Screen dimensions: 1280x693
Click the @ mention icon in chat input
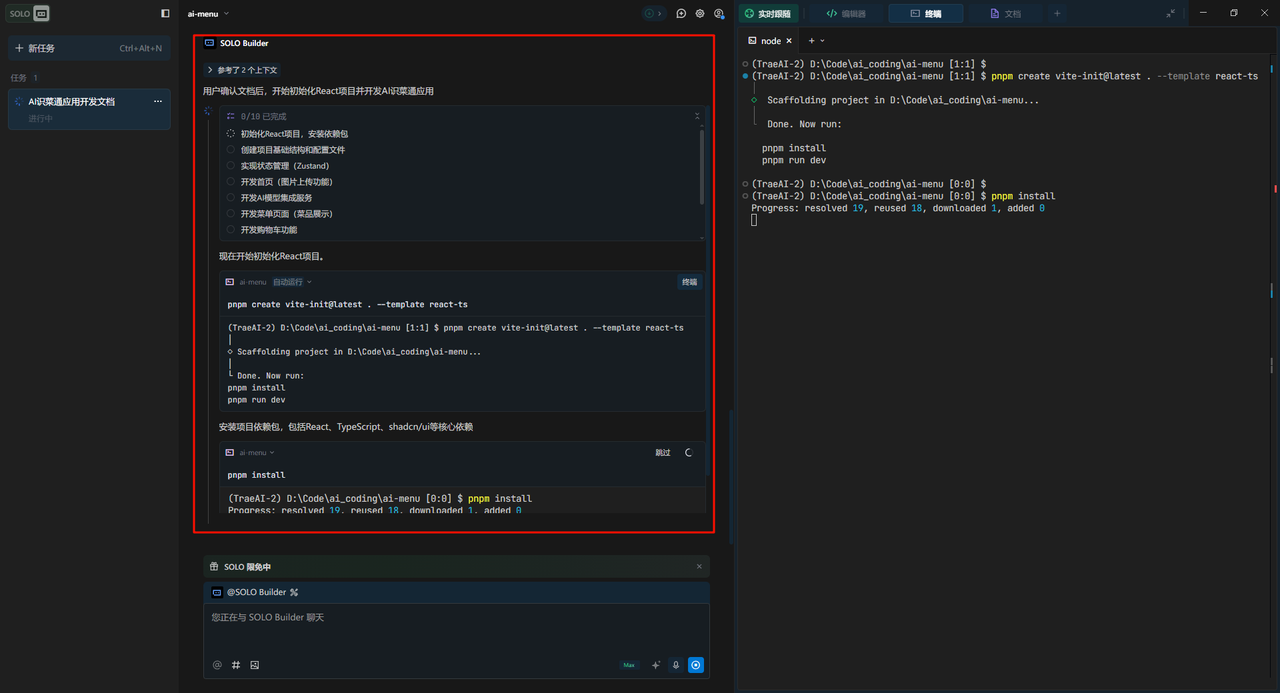217,665
